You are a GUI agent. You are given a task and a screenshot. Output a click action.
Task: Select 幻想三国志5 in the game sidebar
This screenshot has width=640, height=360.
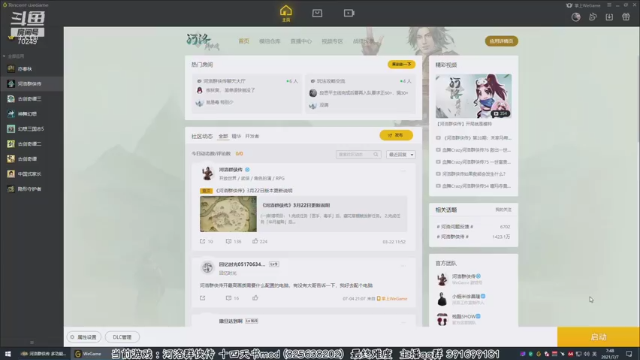tap(31, 129)
